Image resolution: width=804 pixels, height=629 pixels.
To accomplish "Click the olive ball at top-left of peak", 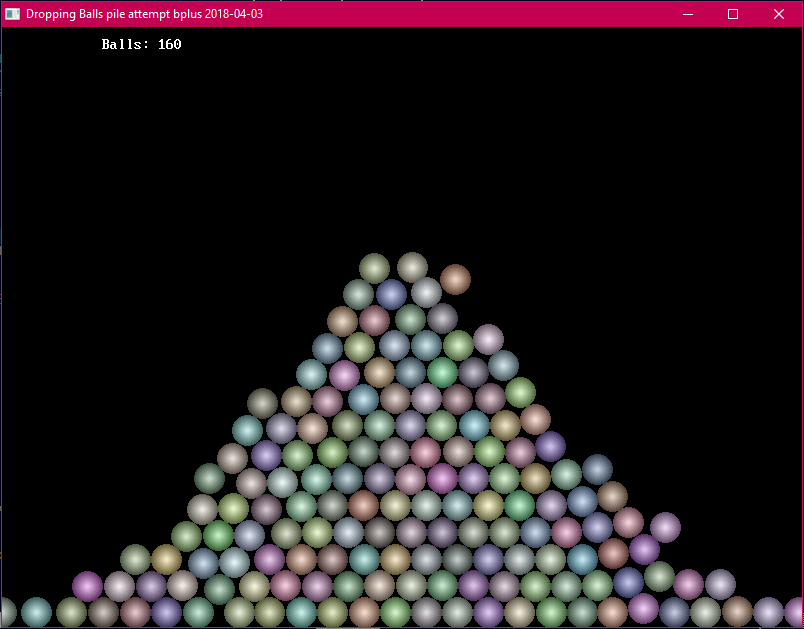I will click(374, 268).
